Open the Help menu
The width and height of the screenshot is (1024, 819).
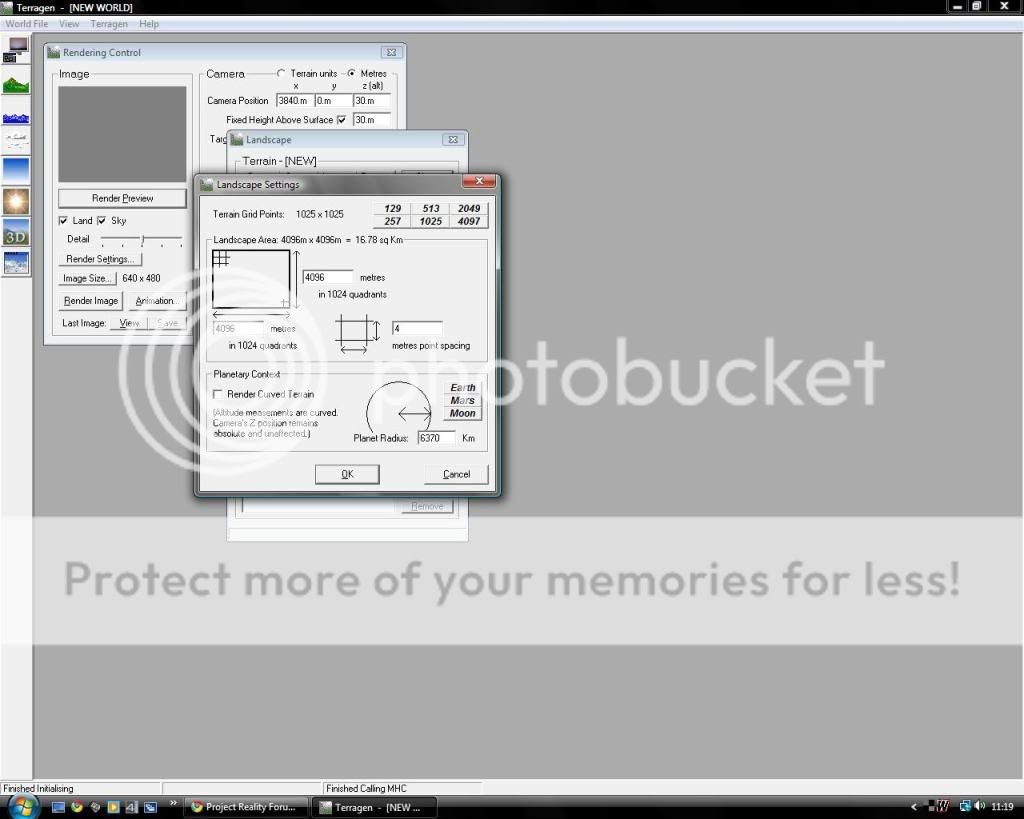149,24
